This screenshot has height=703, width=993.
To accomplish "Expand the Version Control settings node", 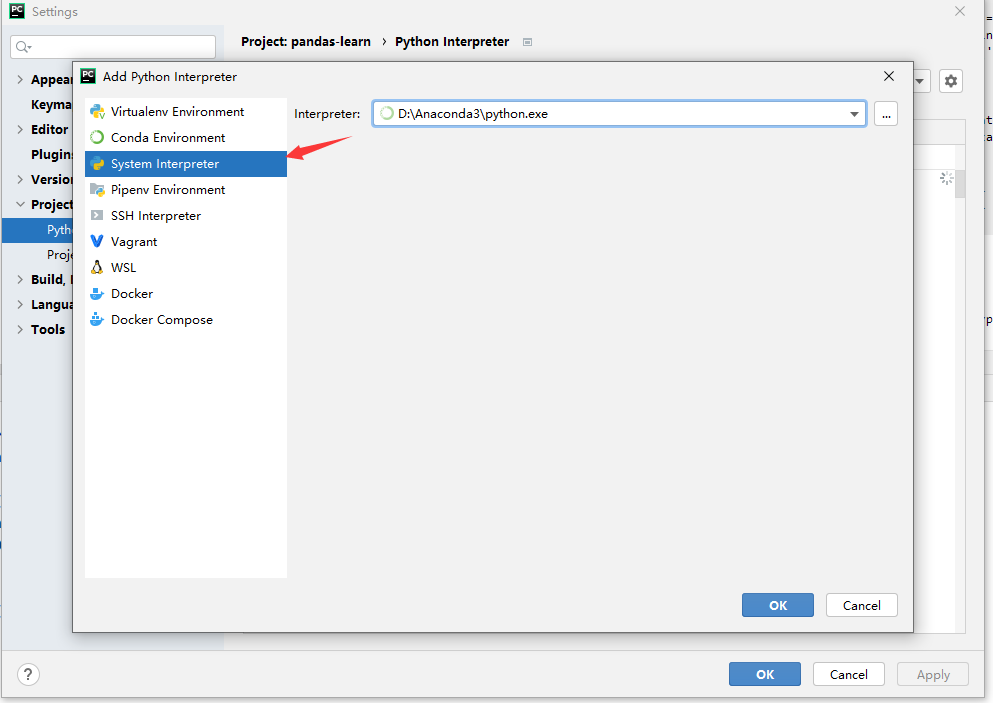I will point(20,179).
